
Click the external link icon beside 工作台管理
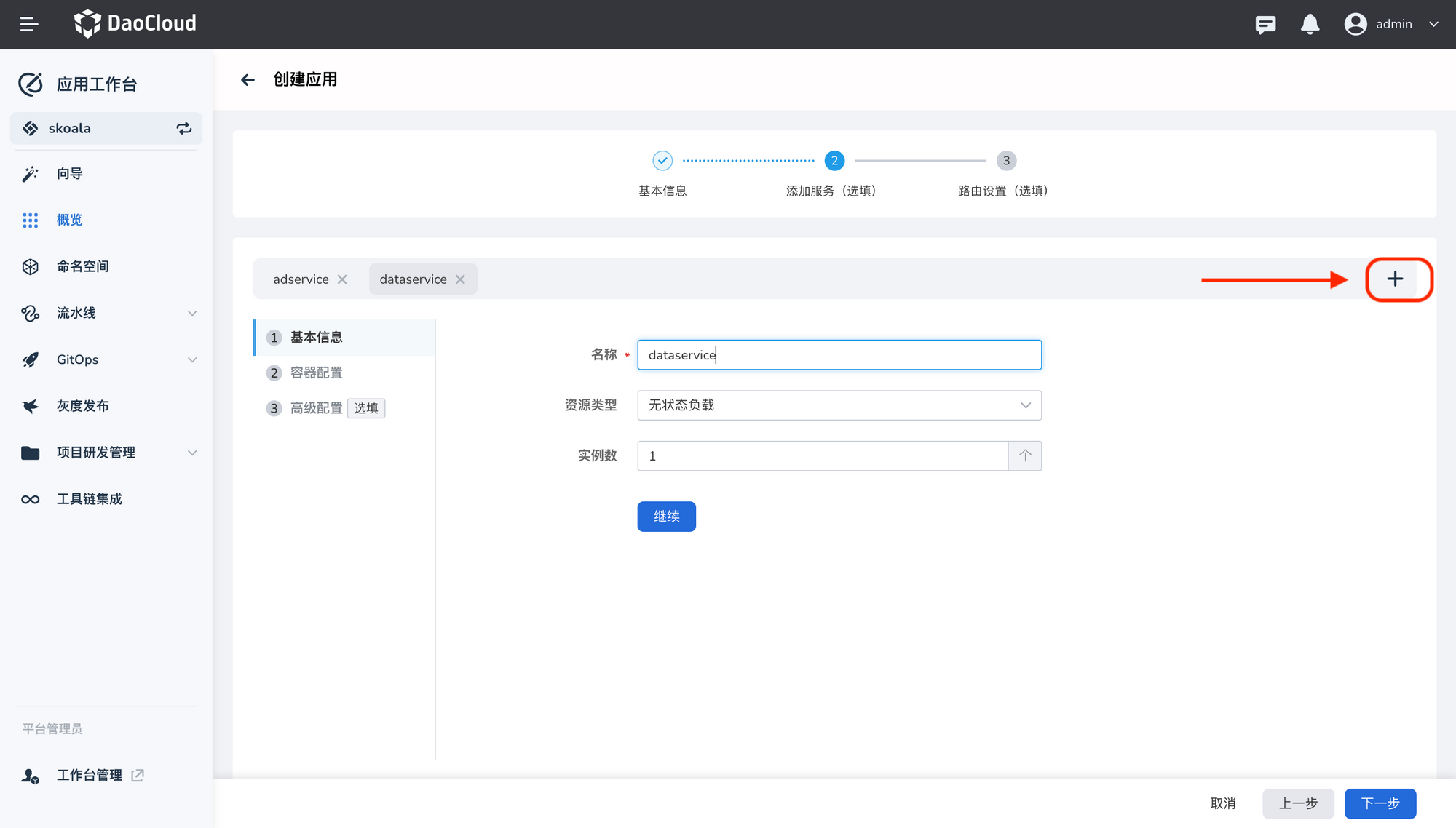pyautogui.click(x=138, y=776)
